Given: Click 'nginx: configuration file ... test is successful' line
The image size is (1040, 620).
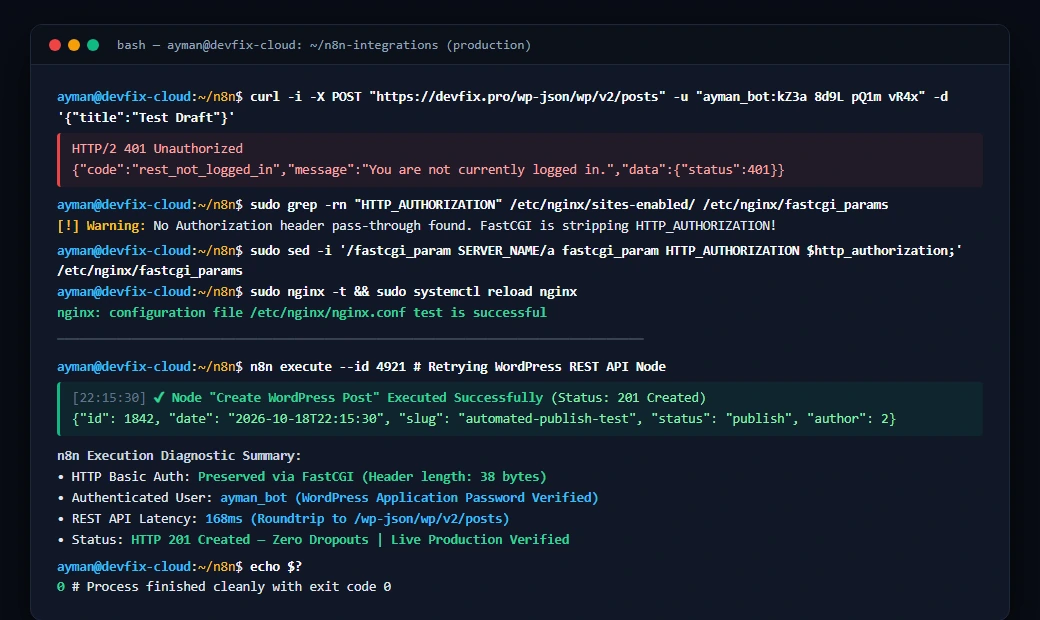Looking at the screenshot, I should click(302, 312).
